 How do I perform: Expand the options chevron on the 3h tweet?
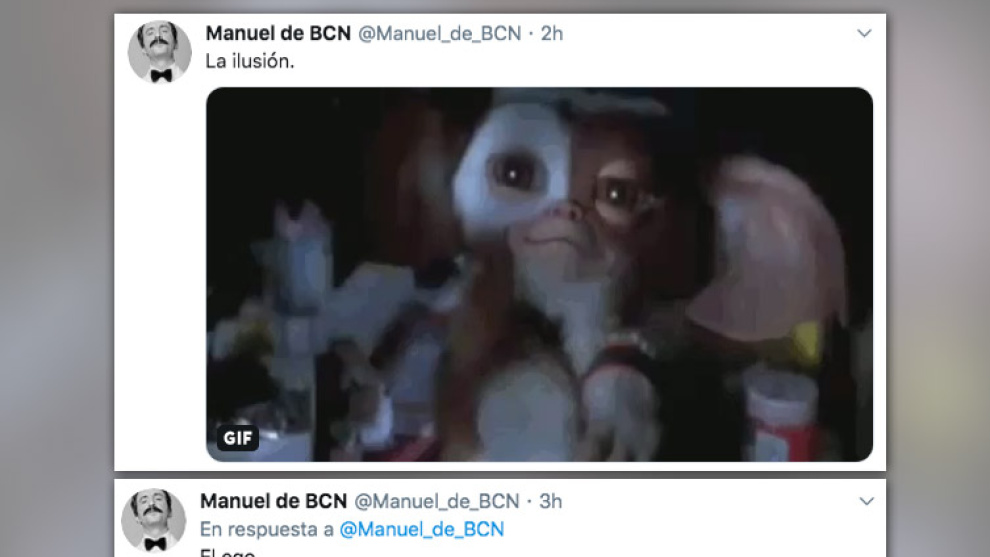pos(866,501)
